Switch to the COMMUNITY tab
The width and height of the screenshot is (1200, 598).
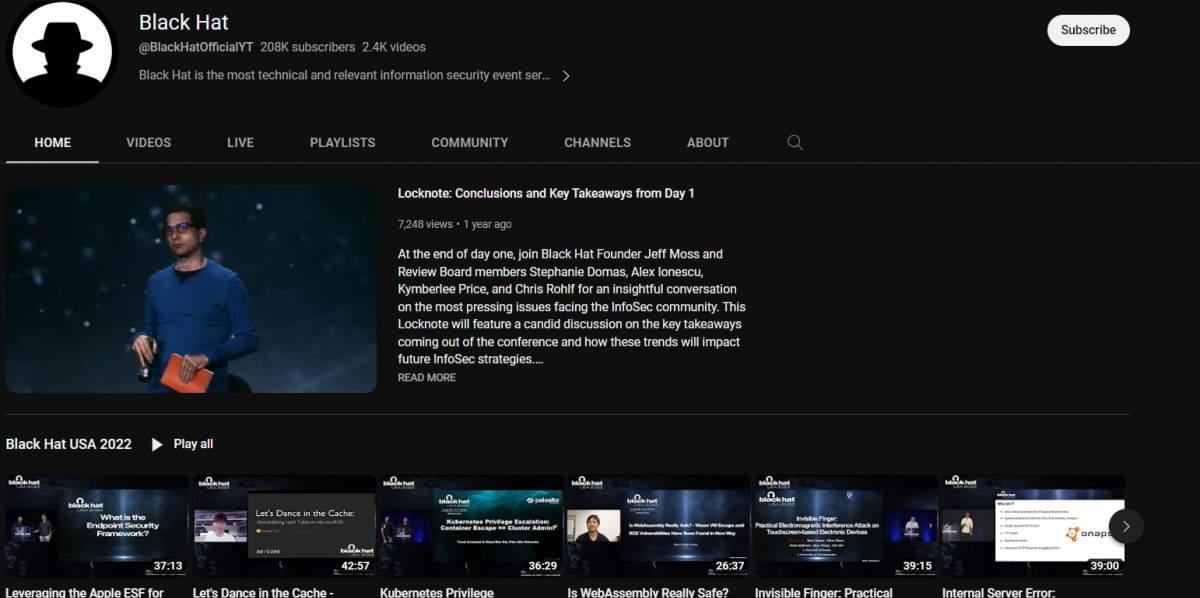point(470,143)
